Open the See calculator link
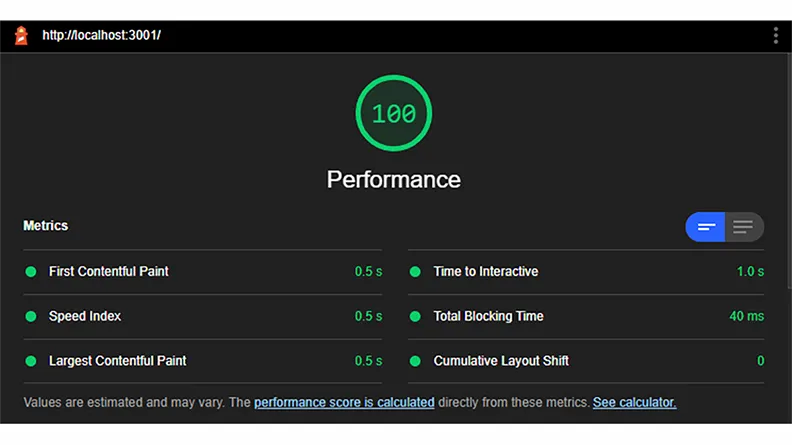Screen dimensions: 792x445 click(634, 403)
